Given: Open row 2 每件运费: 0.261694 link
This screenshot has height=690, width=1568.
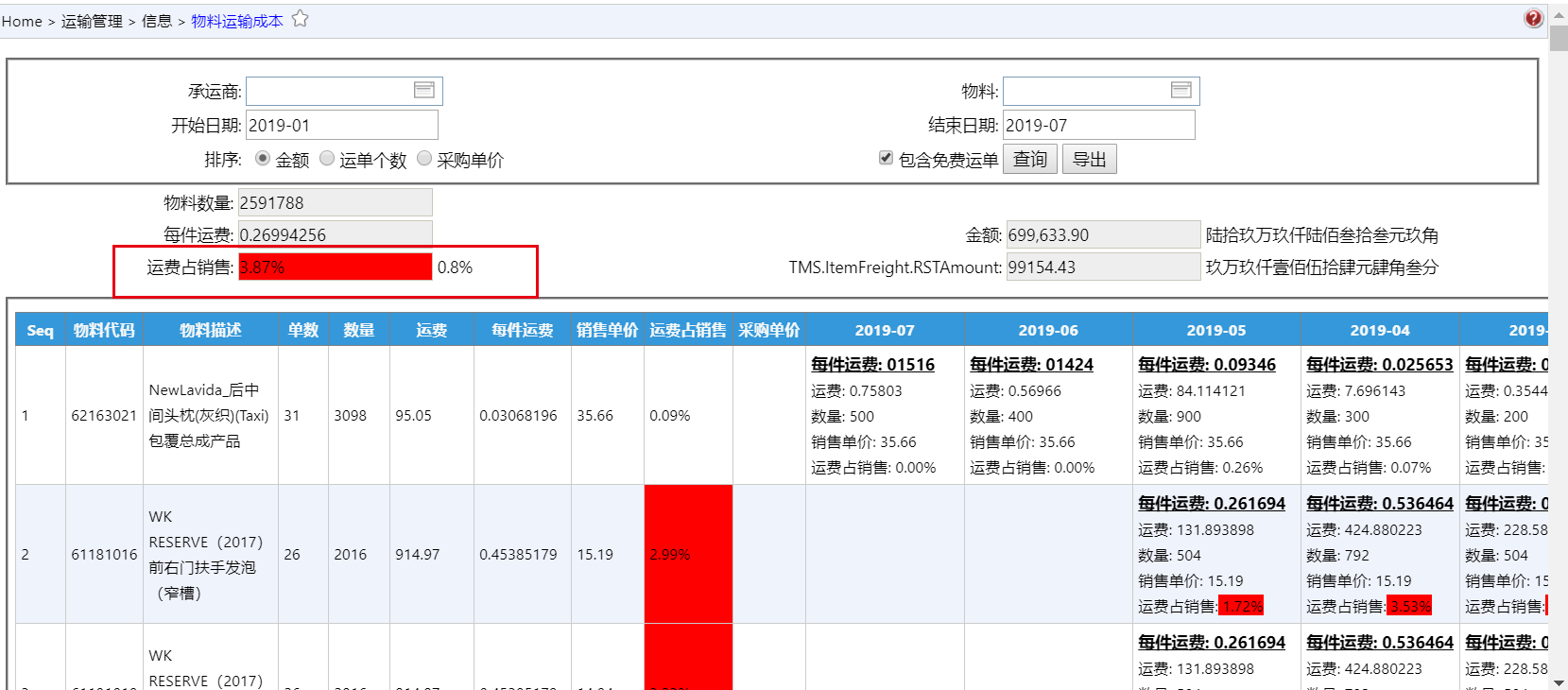Looking at the screenshot, I should (1212, 504).
